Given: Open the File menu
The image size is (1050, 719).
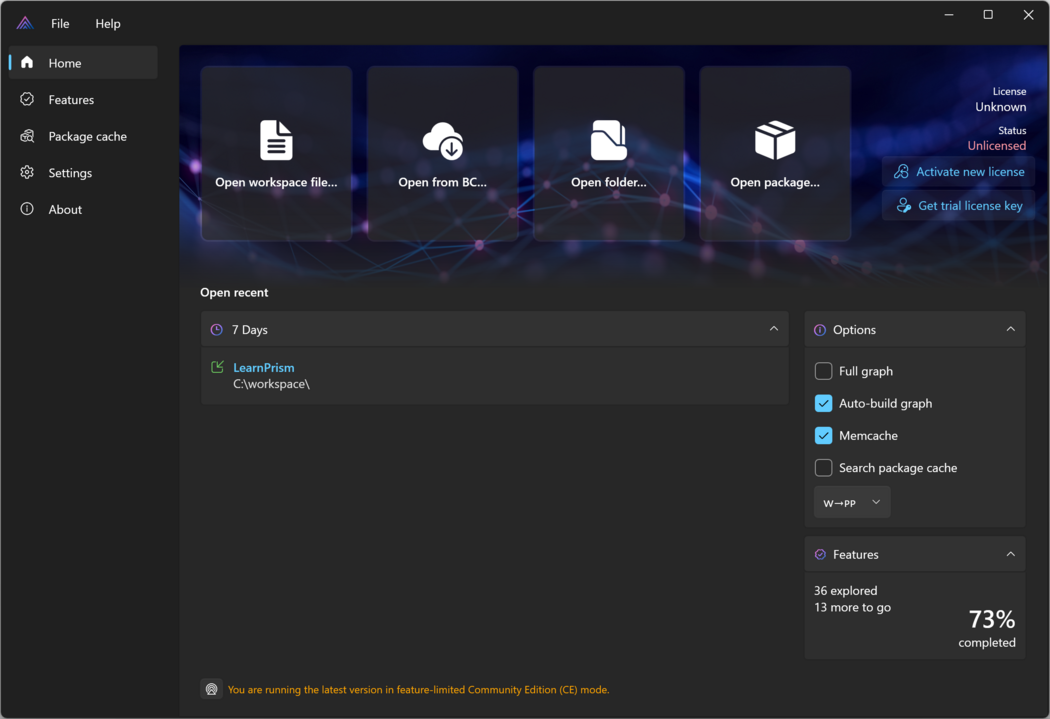Looking at the screenshot, I should point(60,23).
